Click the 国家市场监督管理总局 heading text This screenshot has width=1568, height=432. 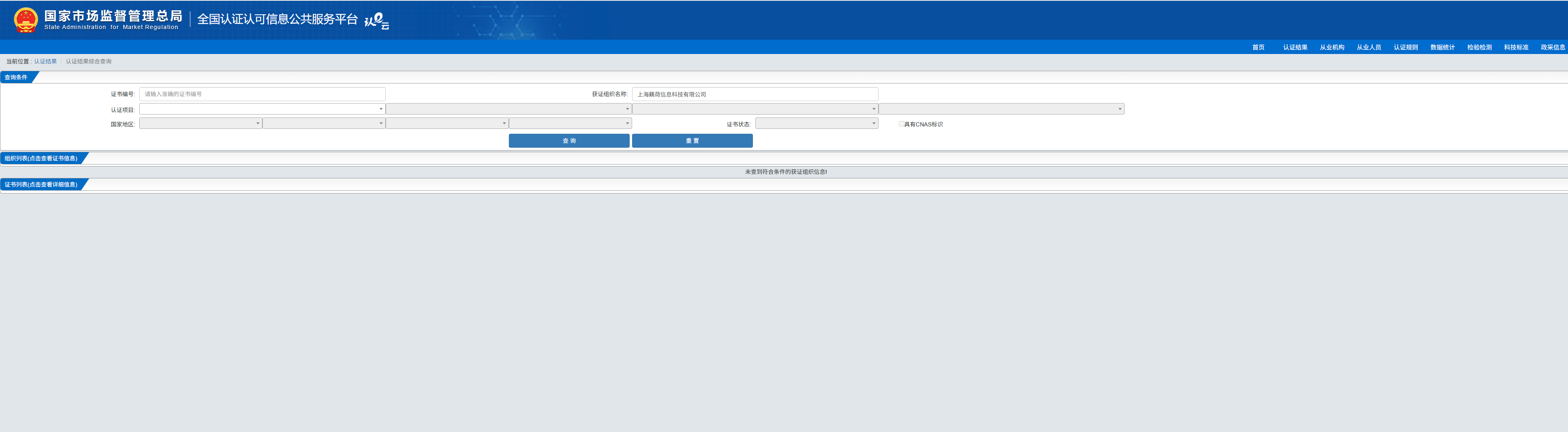(113, 16)
